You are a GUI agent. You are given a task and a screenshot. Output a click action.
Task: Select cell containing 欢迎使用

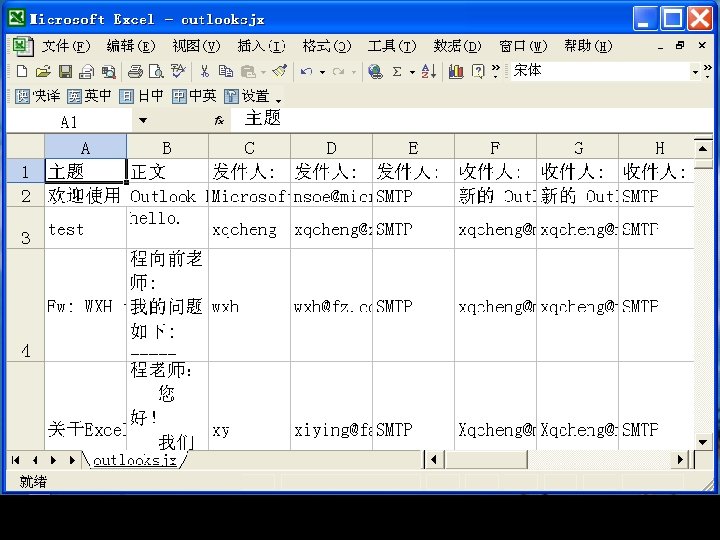point(85,196)
